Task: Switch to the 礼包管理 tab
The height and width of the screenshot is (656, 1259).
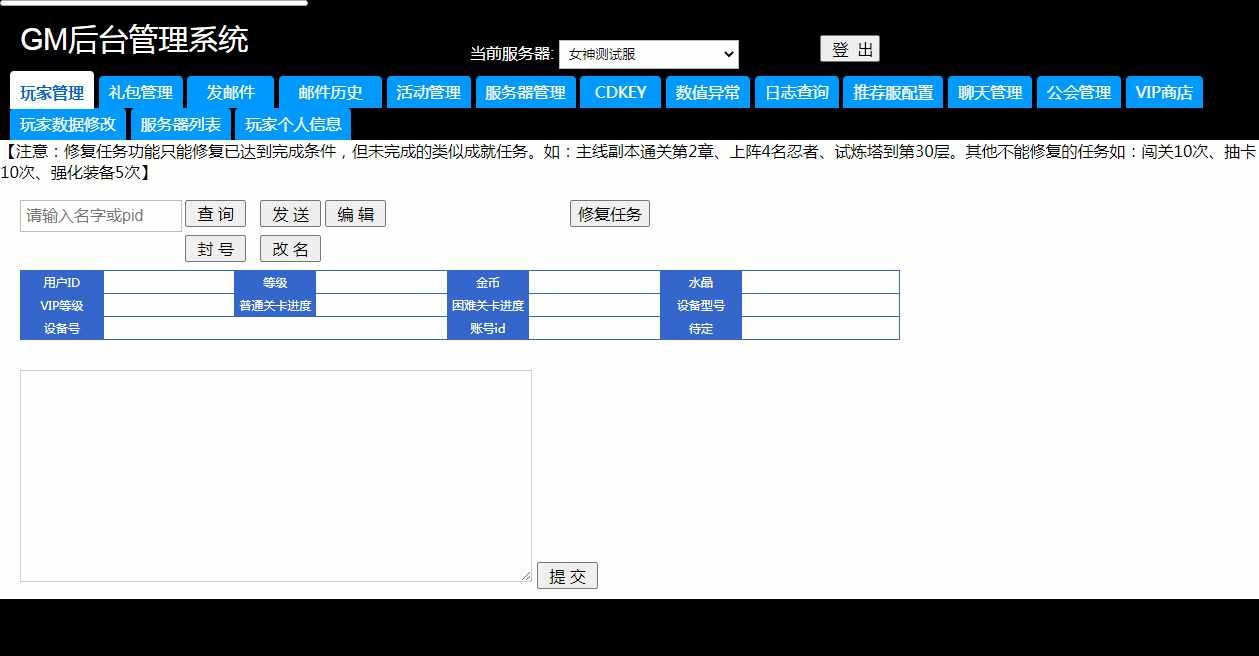Action: (141, 92)
